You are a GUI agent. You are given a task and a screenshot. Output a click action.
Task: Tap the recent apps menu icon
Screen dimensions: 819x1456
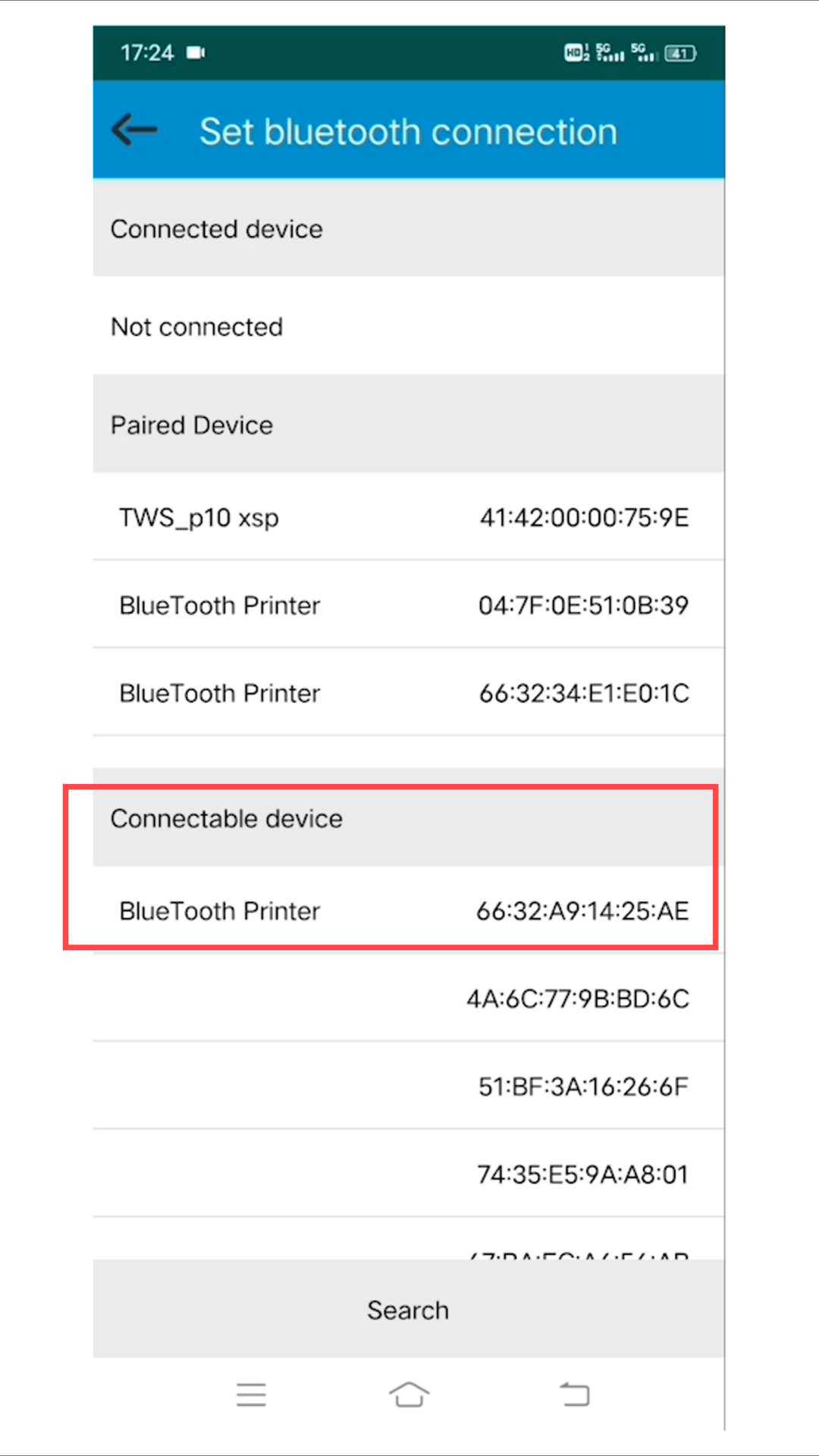click(251, 1395)
